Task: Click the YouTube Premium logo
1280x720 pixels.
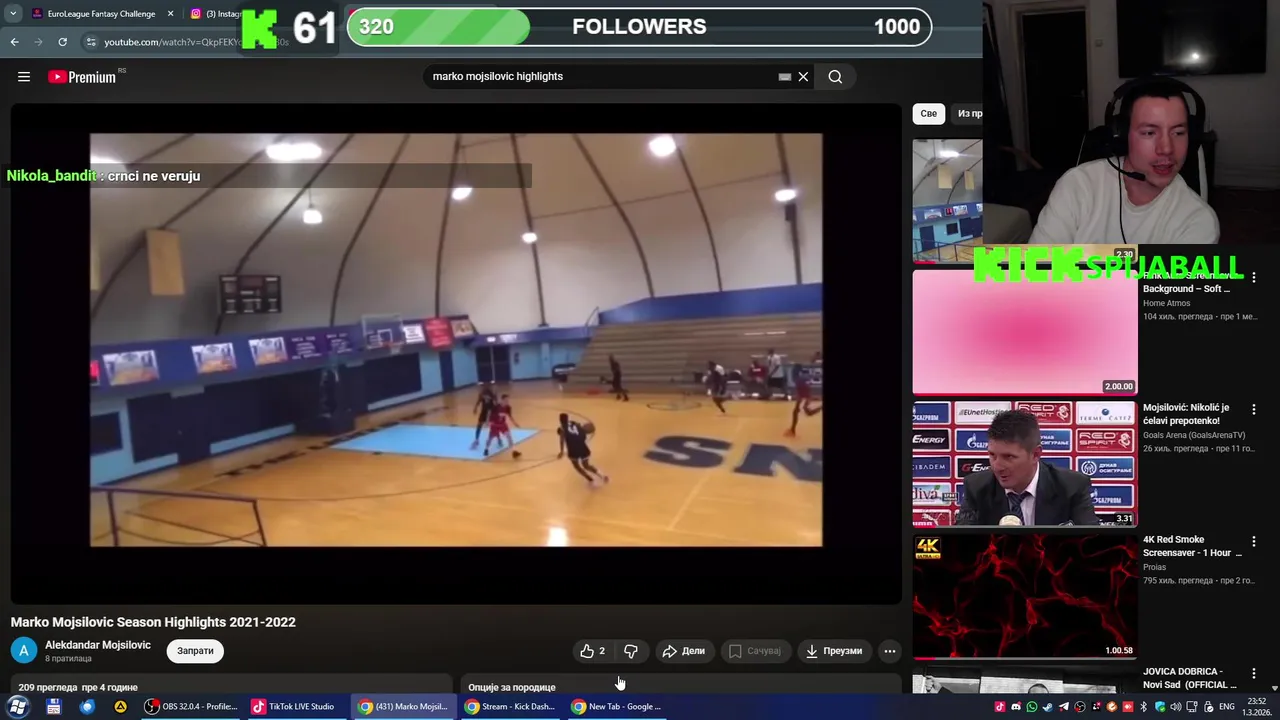Action: pos(82,77)
